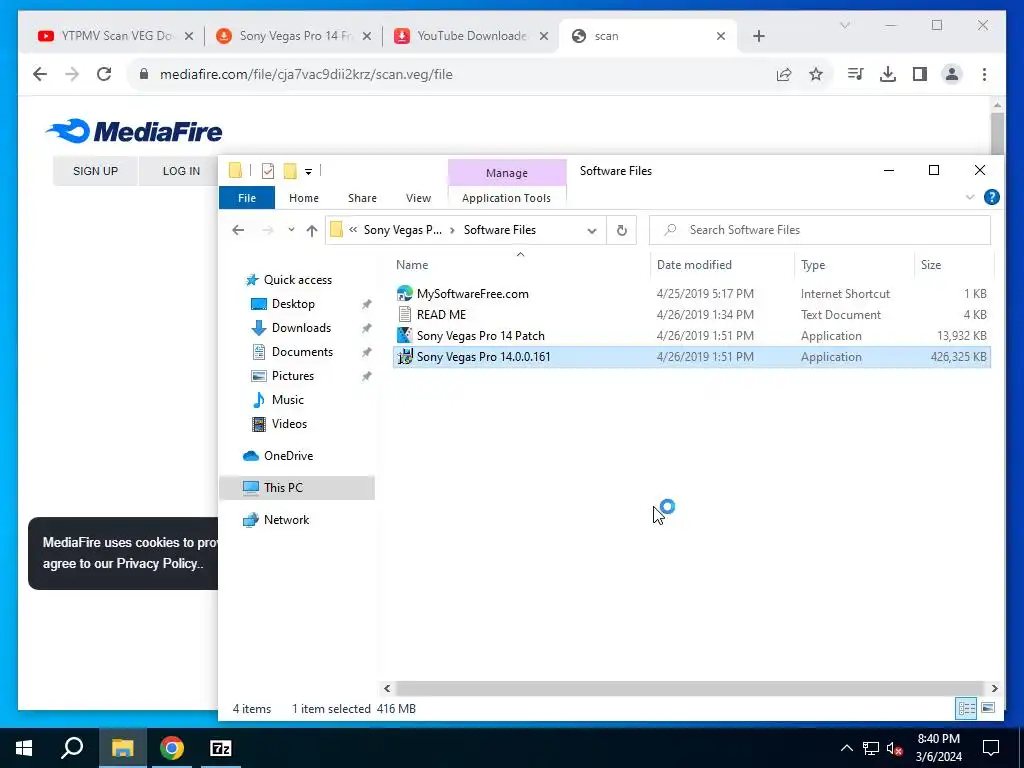Open a new Chrome tab
This screenshot has height=768, width=1024.
point(758,36)
